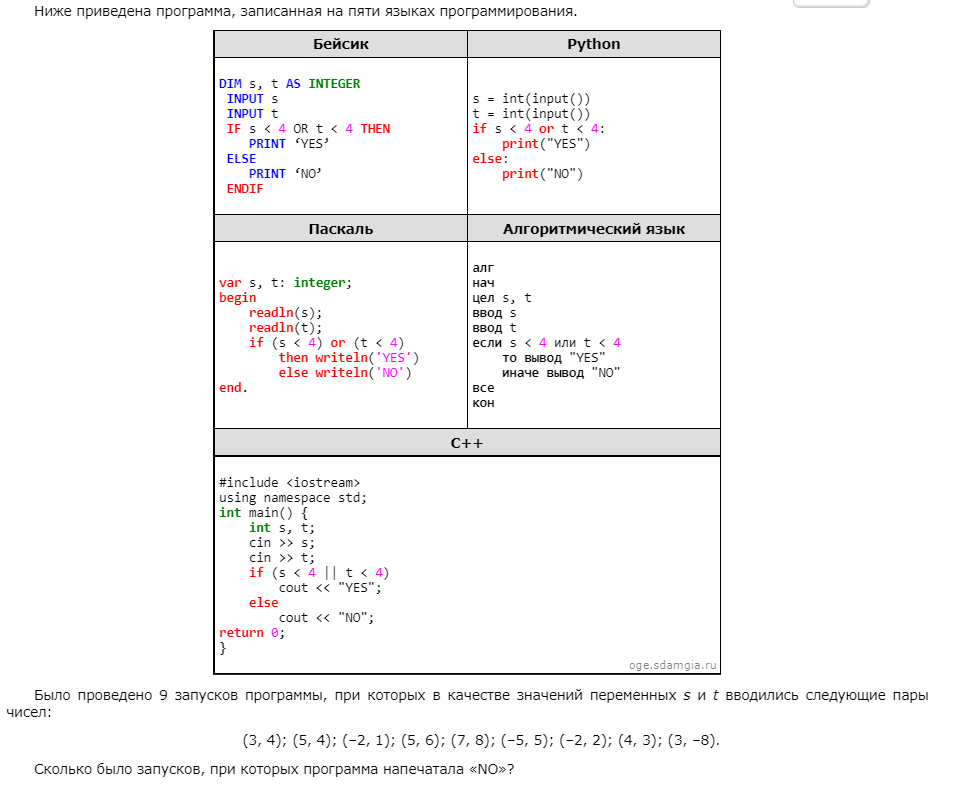The image size is (974, 794).
Task: Click the иначе вывод "NO" line
Action: tap(561, 373)
